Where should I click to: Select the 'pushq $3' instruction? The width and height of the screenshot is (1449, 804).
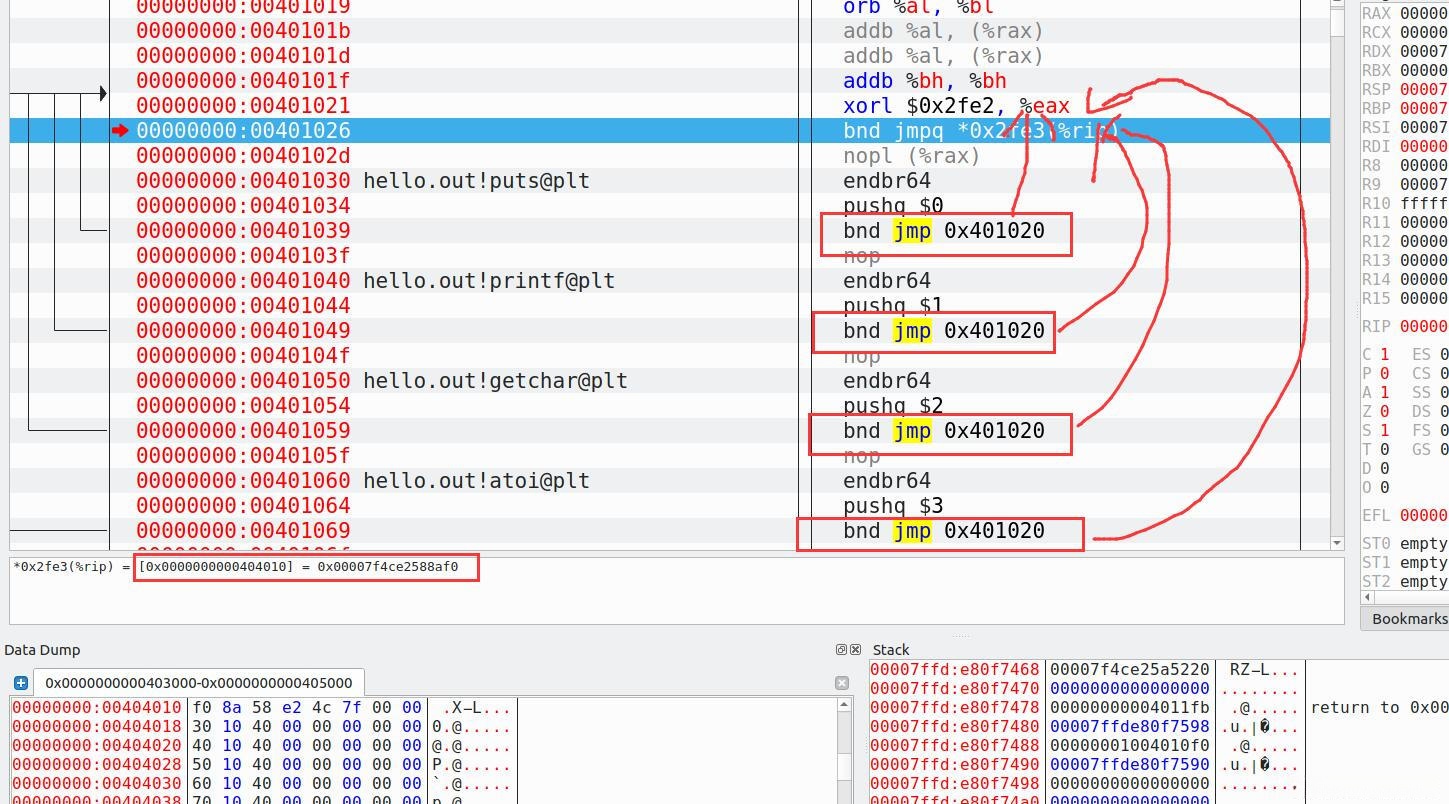coord(893,506)
